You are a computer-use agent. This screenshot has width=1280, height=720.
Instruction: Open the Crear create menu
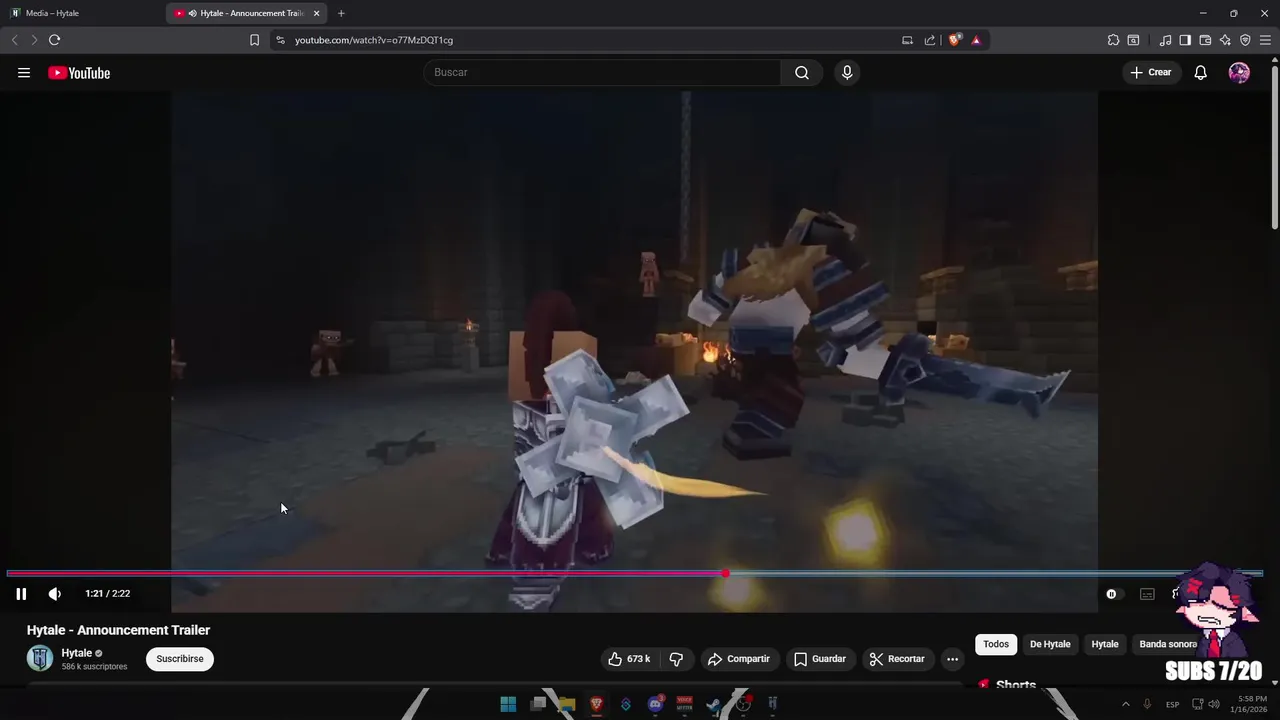tap(1151, 72)
